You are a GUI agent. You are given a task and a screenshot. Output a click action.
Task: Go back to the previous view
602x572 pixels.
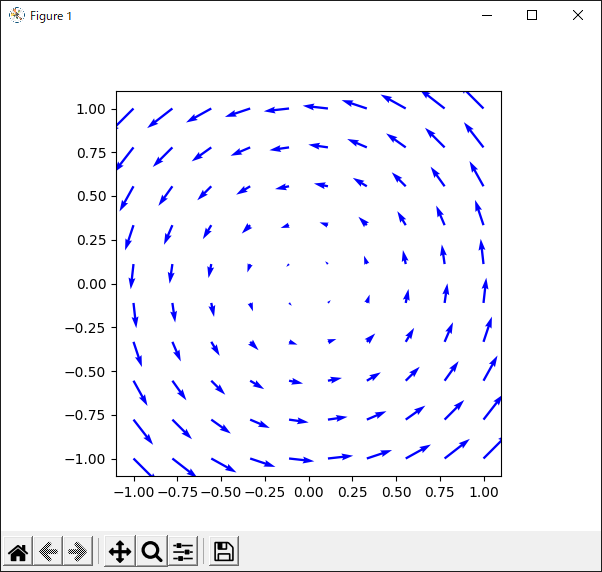pyautogui.click(x=47, y=551)
